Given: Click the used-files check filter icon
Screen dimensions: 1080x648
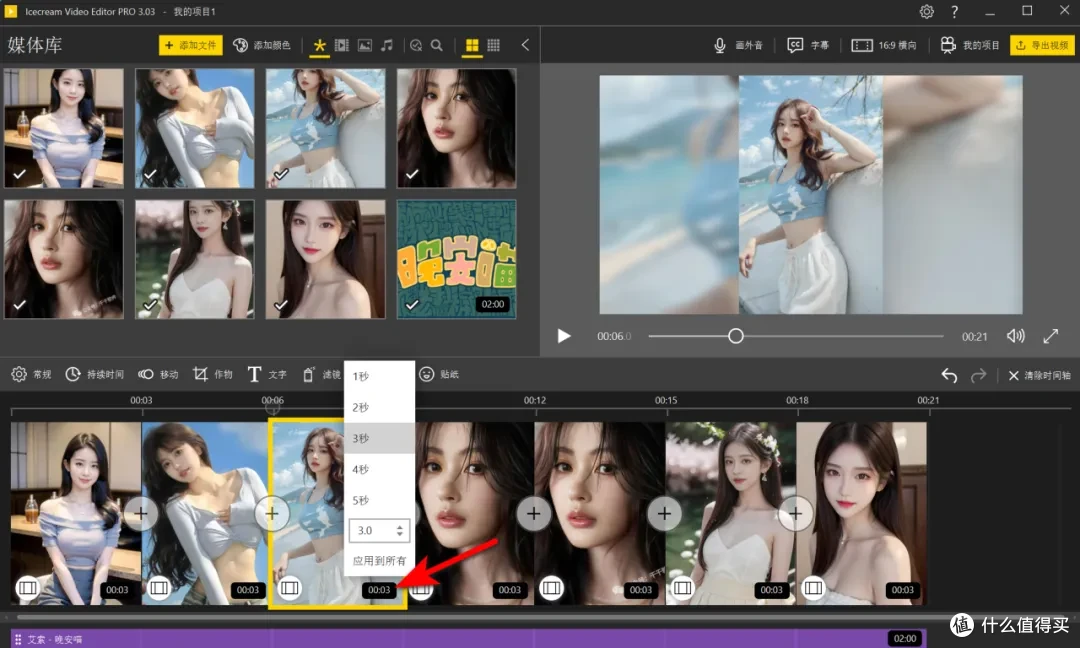Looking at the screenshot, I should click(415, 45).
